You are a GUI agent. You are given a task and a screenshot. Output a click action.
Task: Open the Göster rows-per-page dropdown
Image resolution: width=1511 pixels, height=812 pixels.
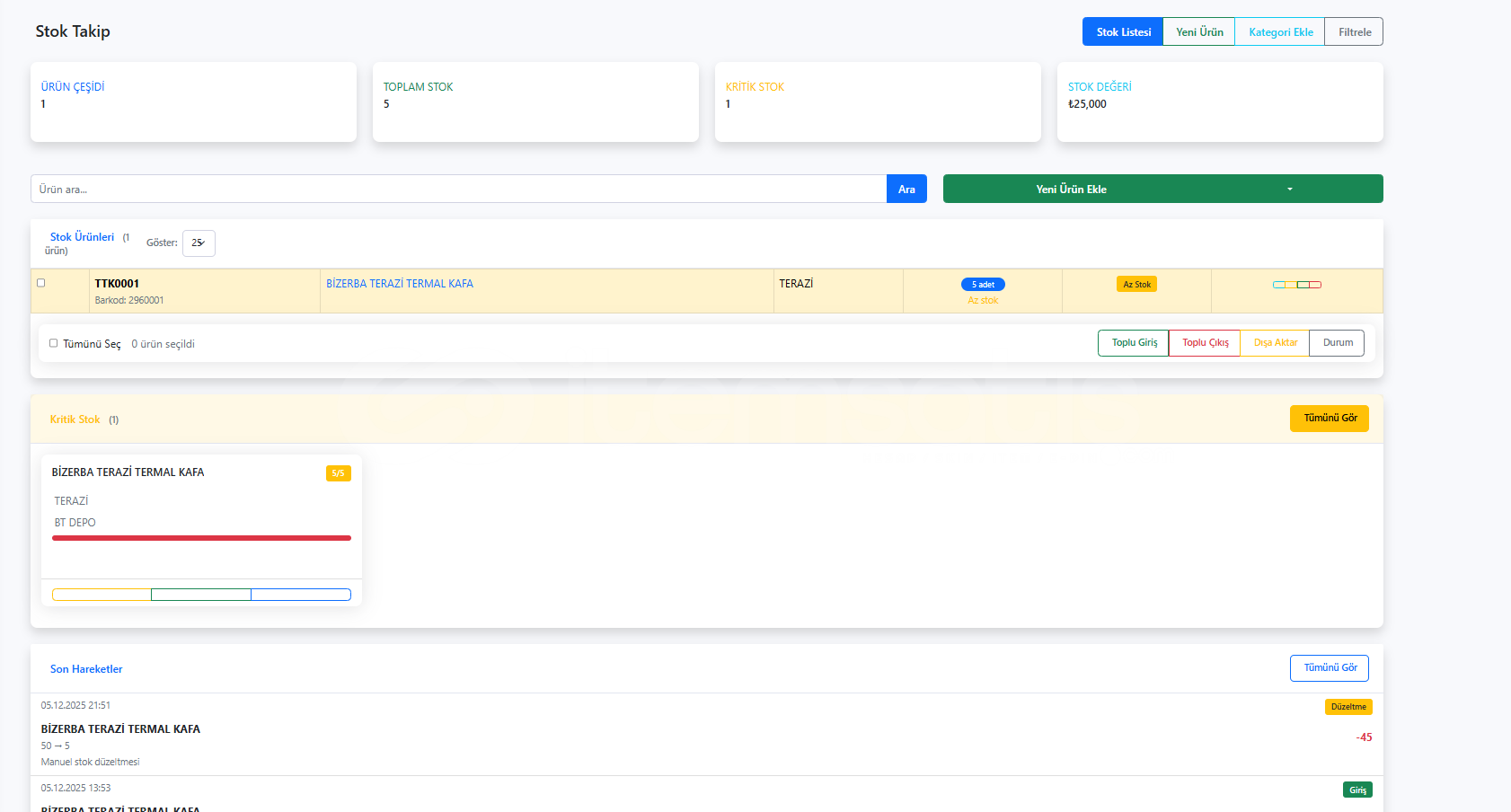[x=199, y=243]
